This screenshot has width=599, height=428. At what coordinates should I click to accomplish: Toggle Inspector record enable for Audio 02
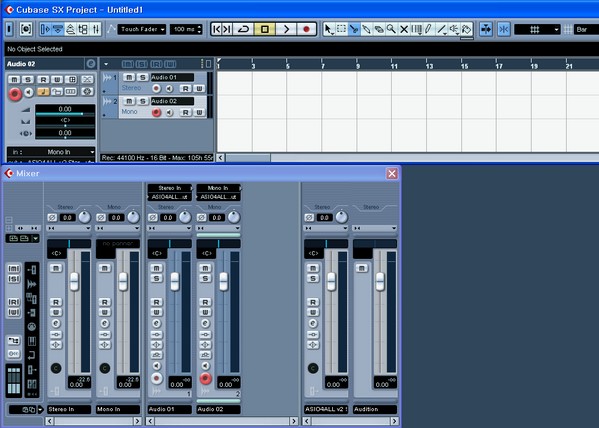(x=15, y=94)
